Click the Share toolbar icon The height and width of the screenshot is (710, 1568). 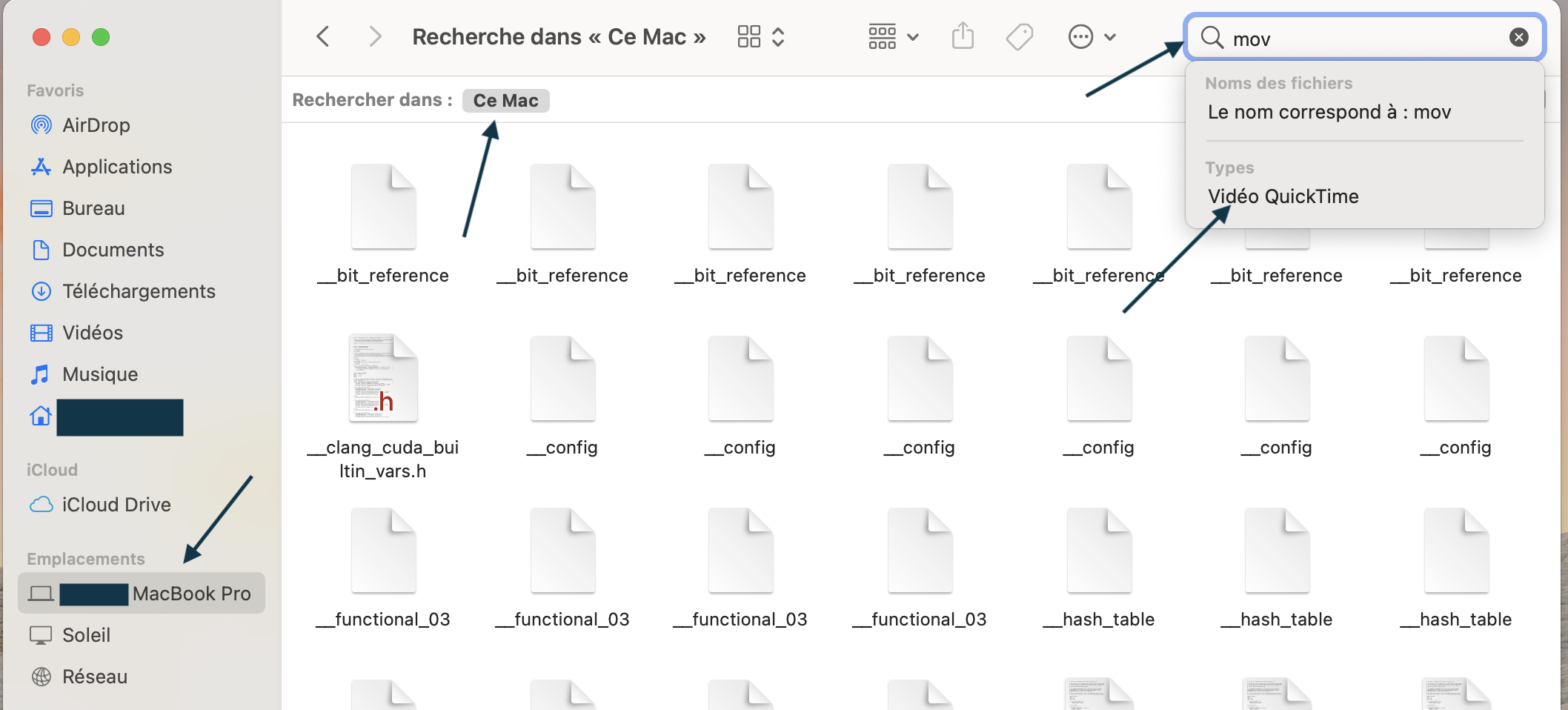pos(963,36)
